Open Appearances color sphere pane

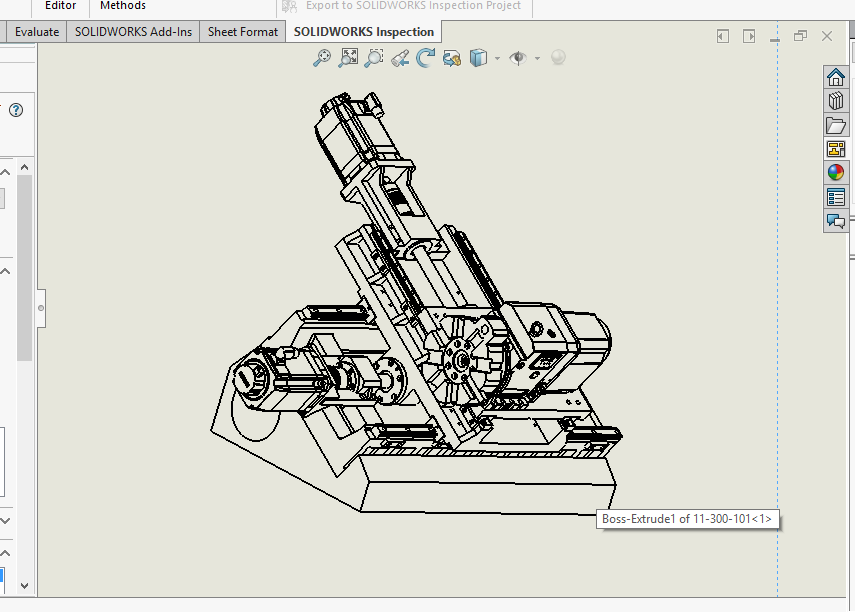[835, 172]
